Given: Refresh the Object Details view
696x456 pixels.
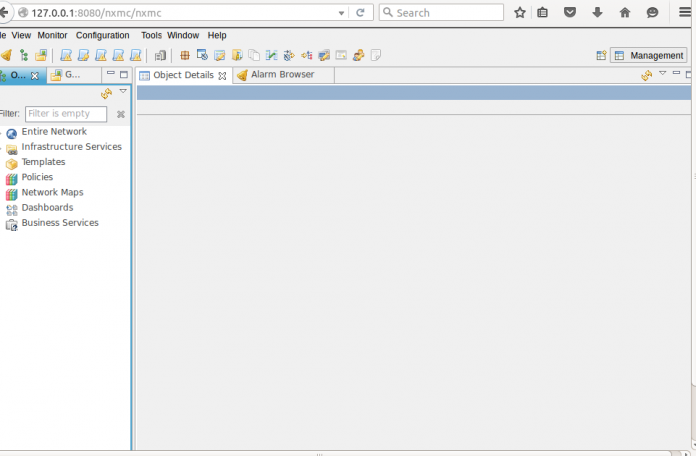Looking at the screenshot, I should click(646, 75).
